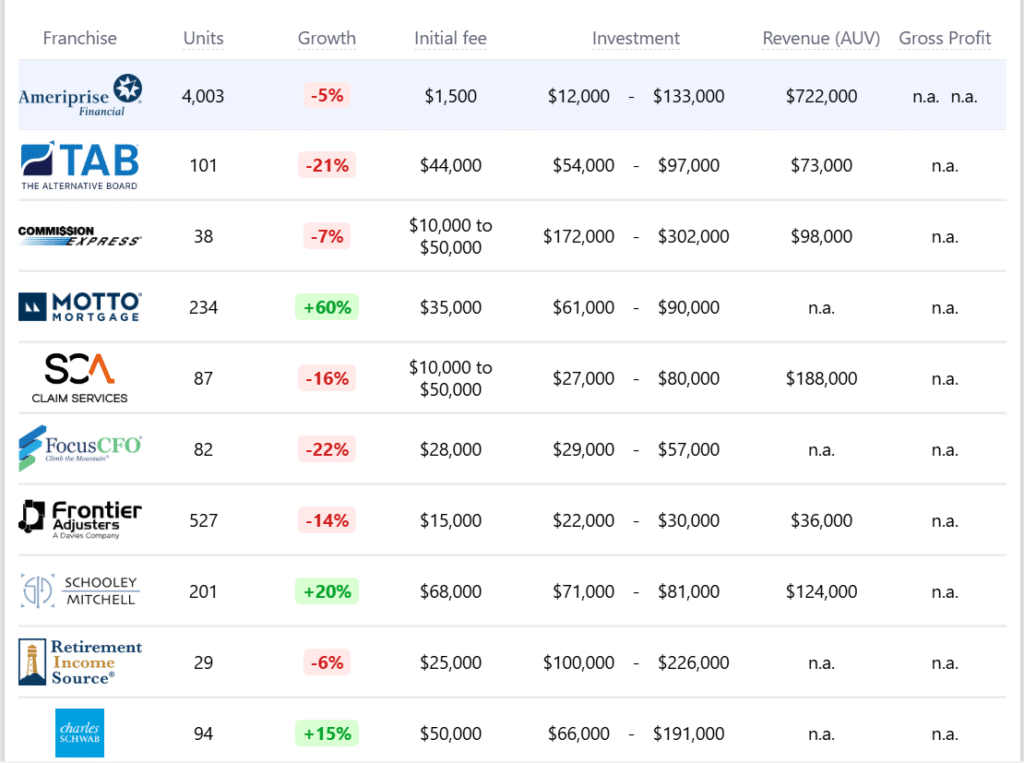Image resolution: width=1024 pixels, height=763 pixels.
Task: Select the $188,000 revenue cell
Action: (x=822, y=378)
